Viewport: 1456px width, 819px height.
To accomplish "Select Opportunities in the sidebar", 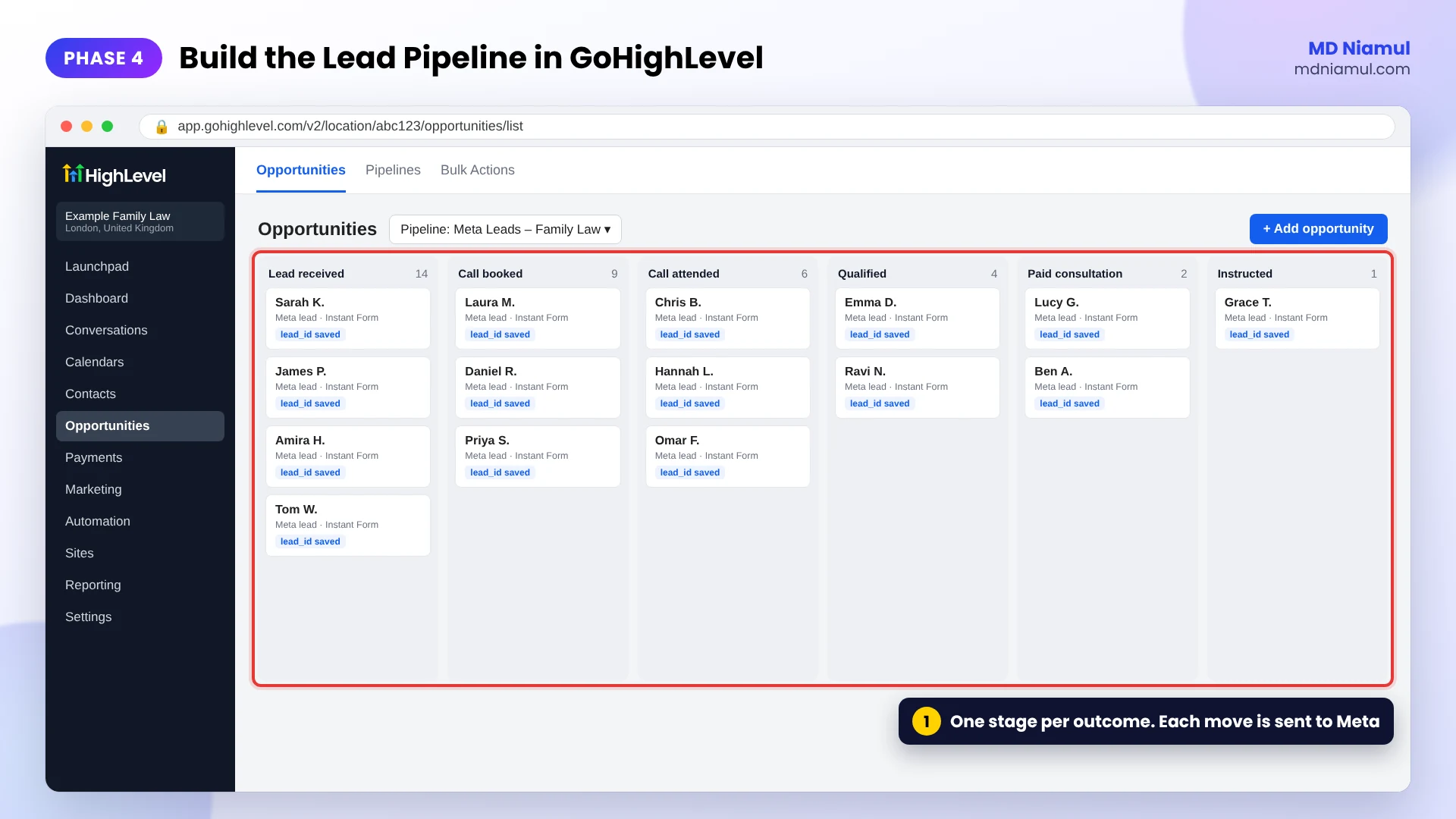I will pyautogui.click(x=140, y=425).
